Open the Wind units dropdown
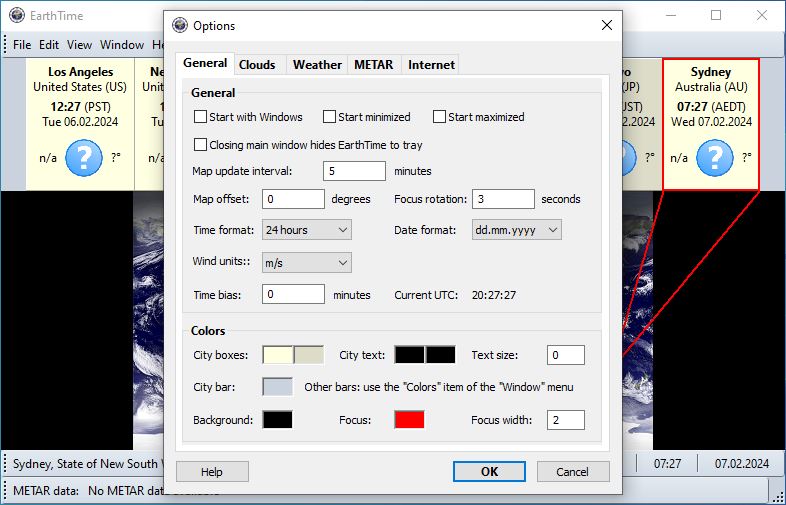This screenshot has height=505, width=786. tap(307, 262)
